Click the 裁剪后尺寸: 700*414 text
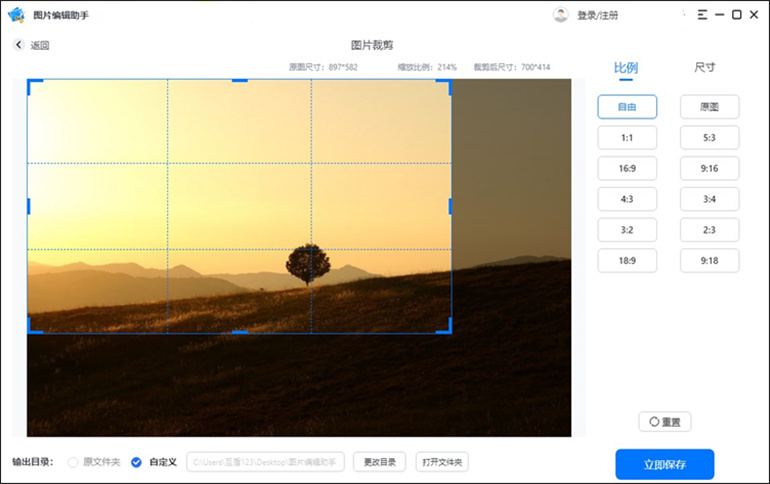The image size is (770, 484). [512, 67]
